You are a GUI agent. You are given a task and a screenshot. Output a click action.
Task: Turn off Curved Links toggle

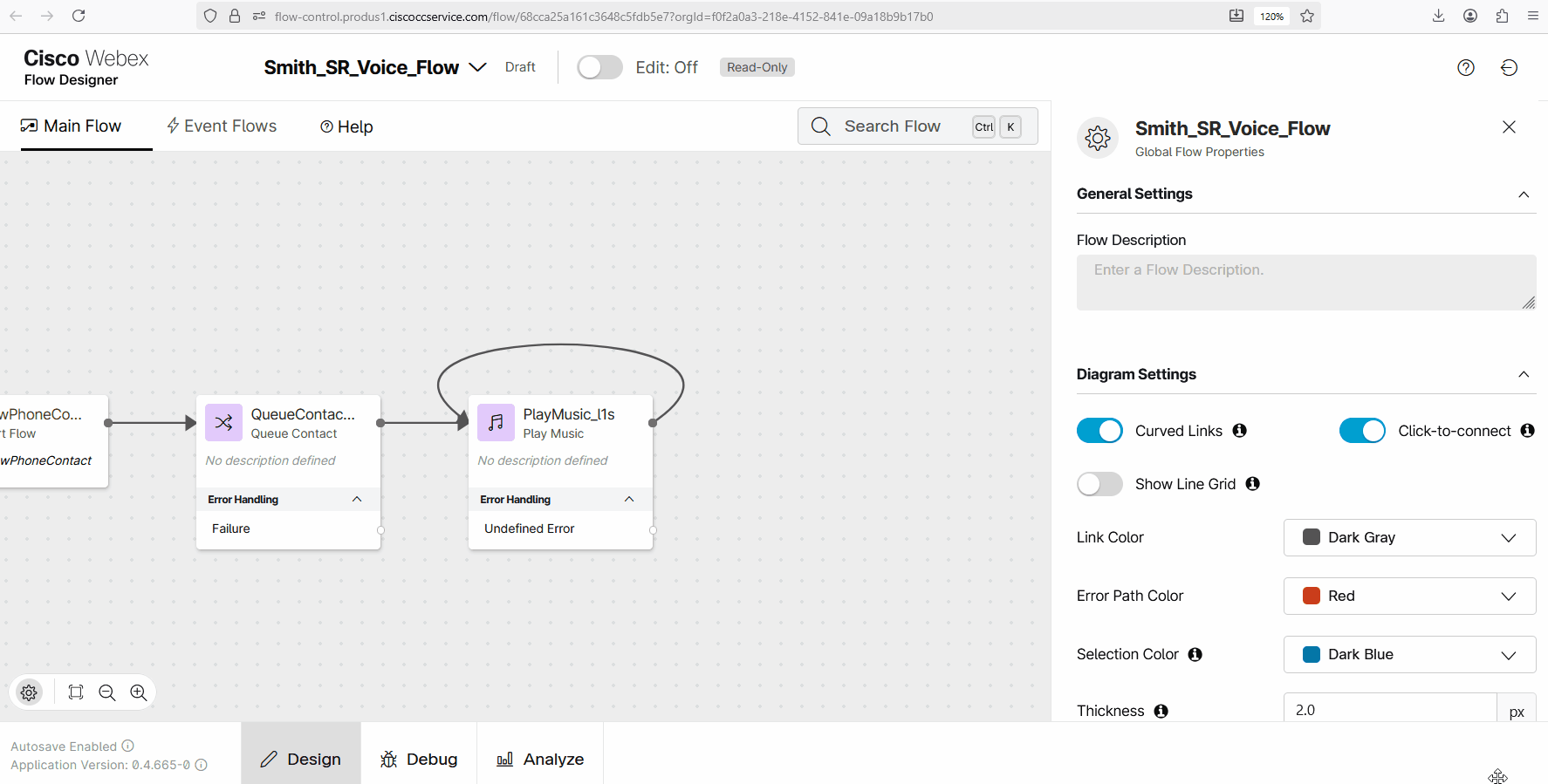point(1099,431)
